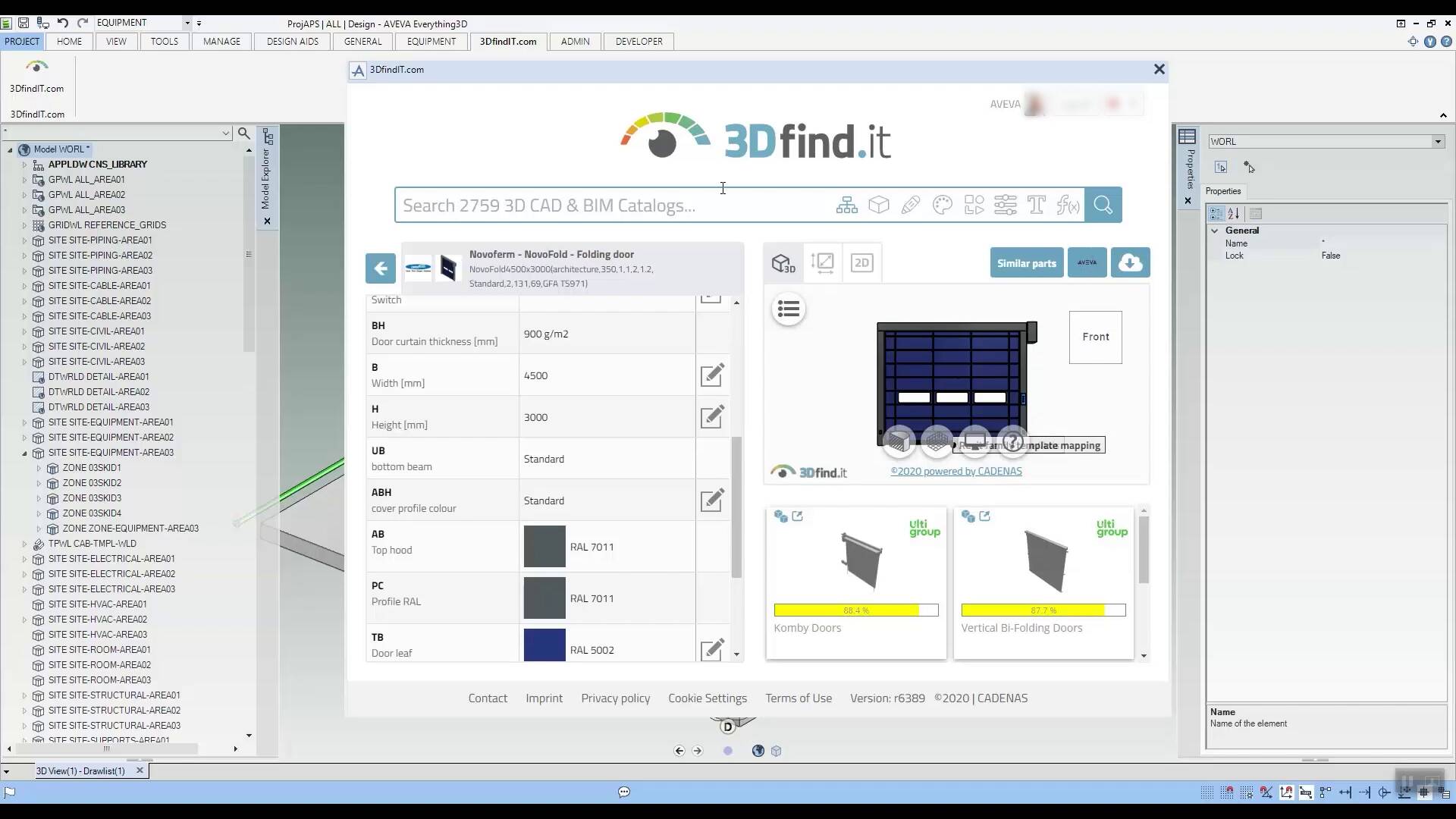Click the section cut viewer icon
The image size is (1456, 819).
click(899, 441)
